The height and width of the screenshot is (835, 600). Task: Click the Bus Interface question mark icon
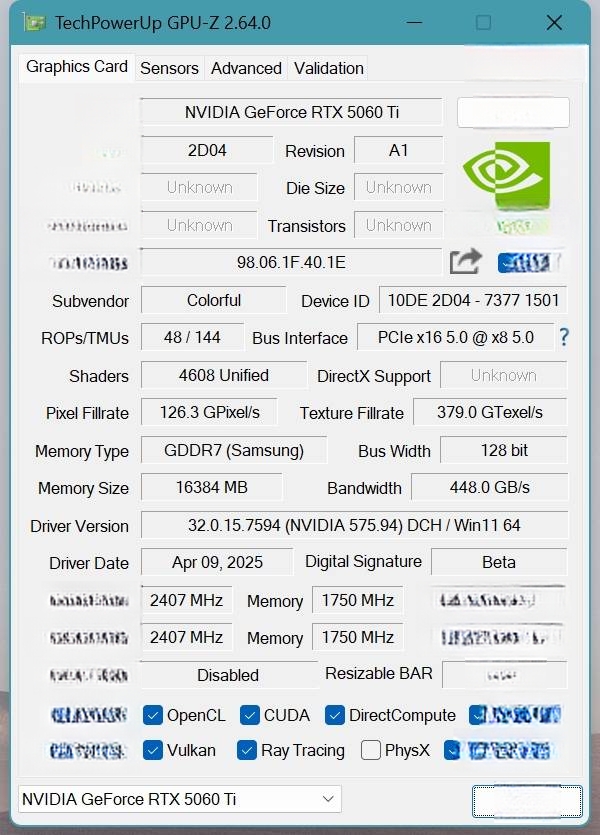tap(564, 337)
